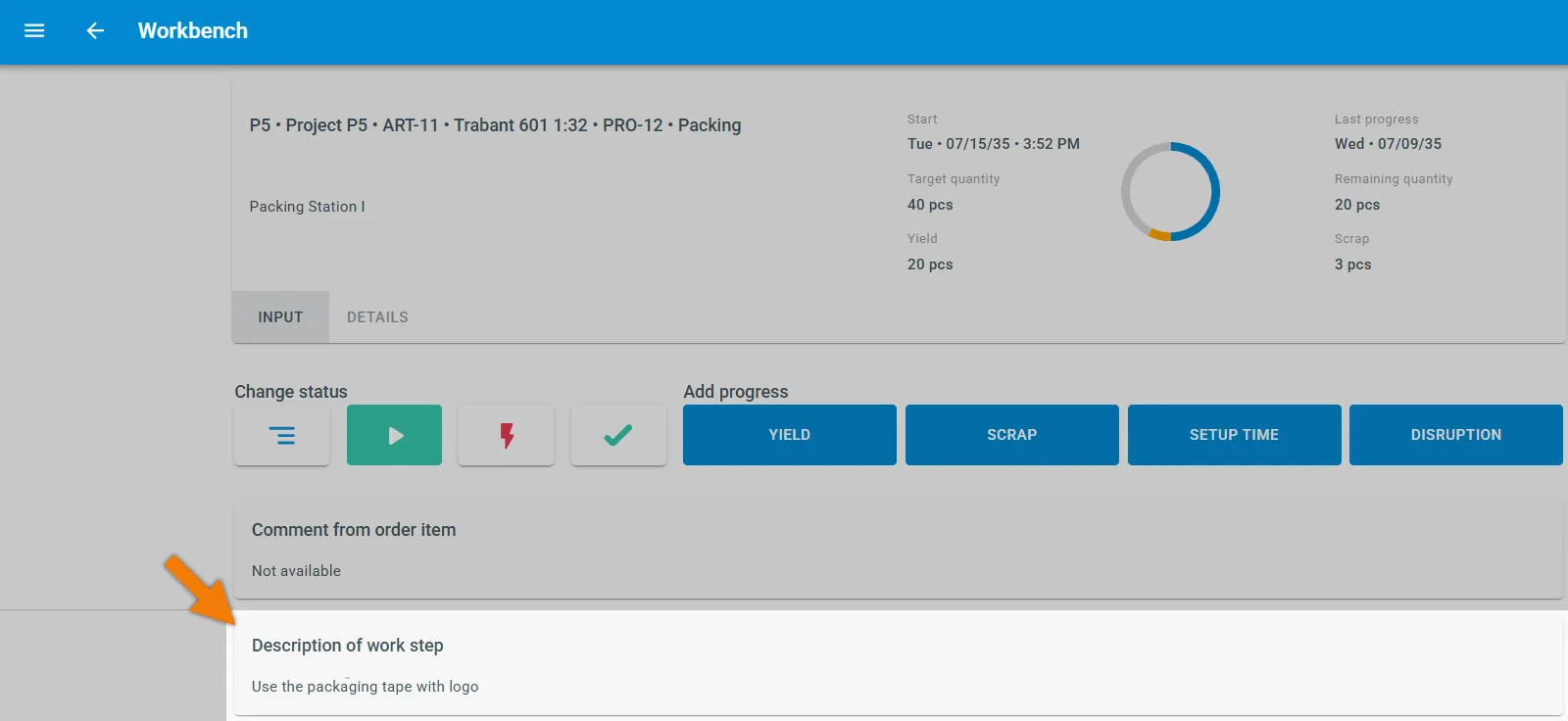Image resolution: width=1568 pixels, height=721 pixels.
Task: Open the DETAILS tab
Action: point(377,317)
